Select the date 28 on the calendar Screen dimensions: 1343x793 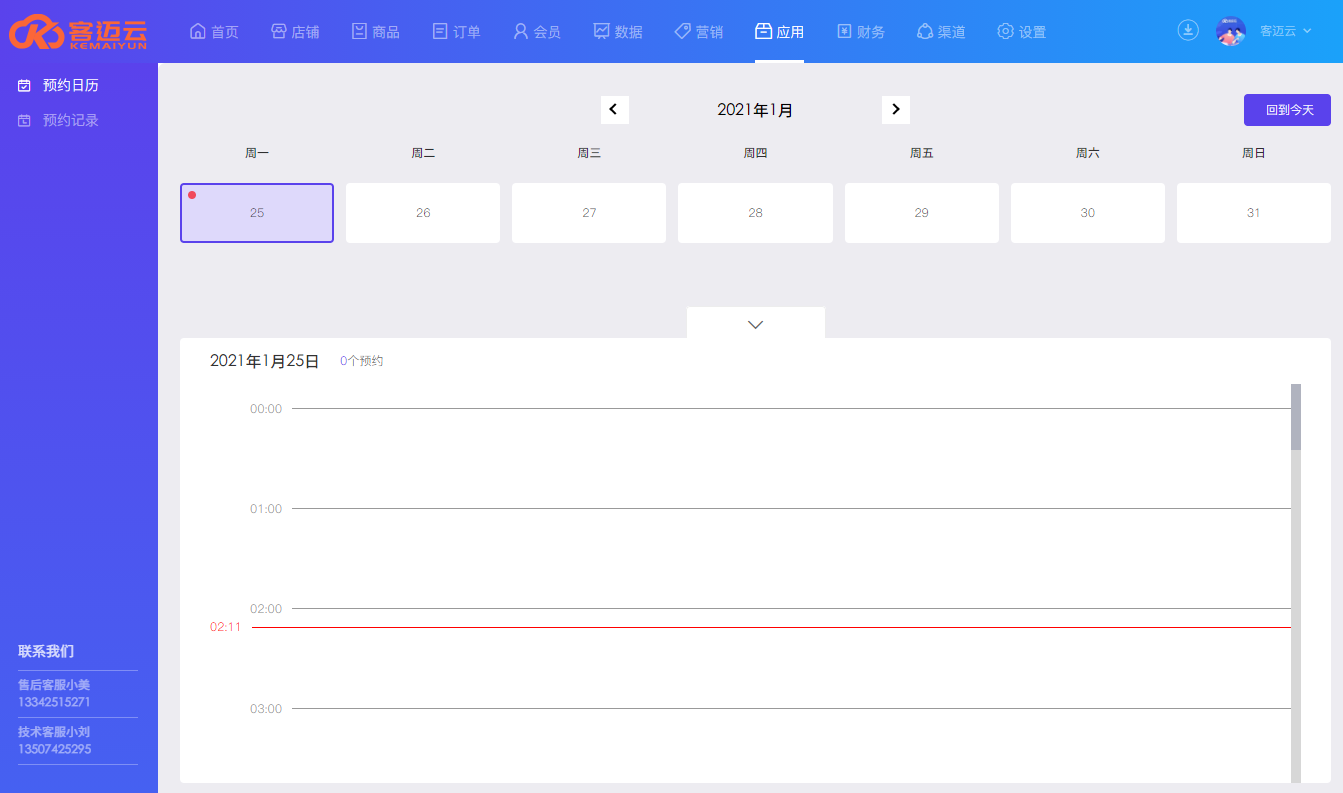755,213
